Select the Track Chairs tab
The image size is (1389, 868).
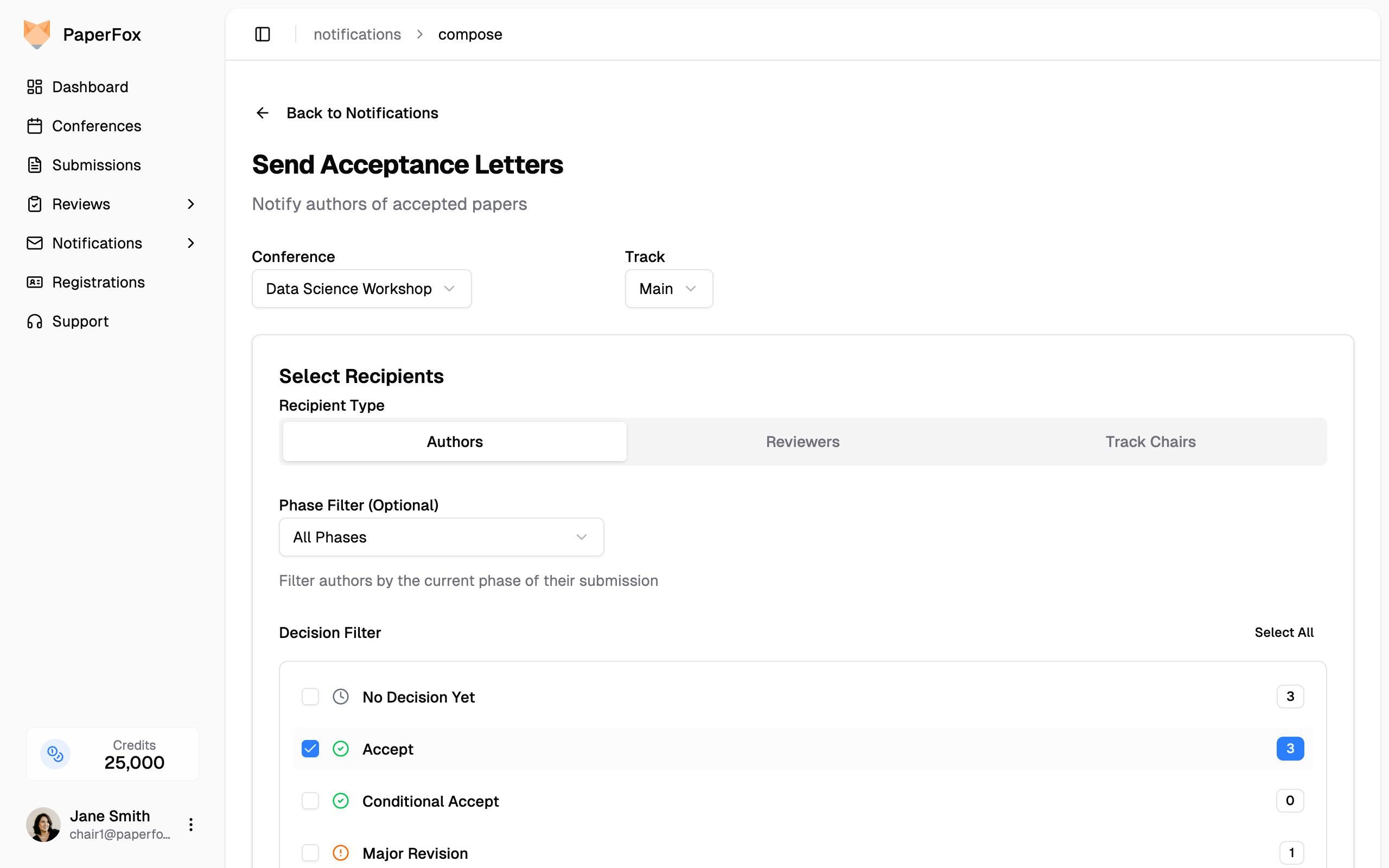pyautogui.click(x=1150, y=442)
